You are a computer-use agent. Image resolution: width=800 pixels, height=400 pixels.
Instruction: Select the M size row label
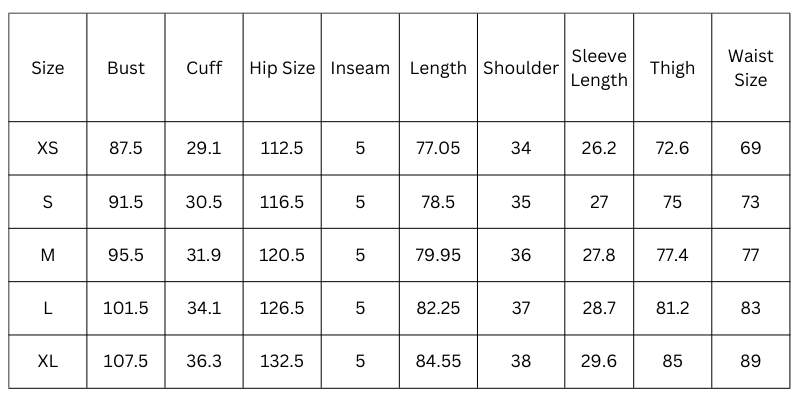coord(48,255)
